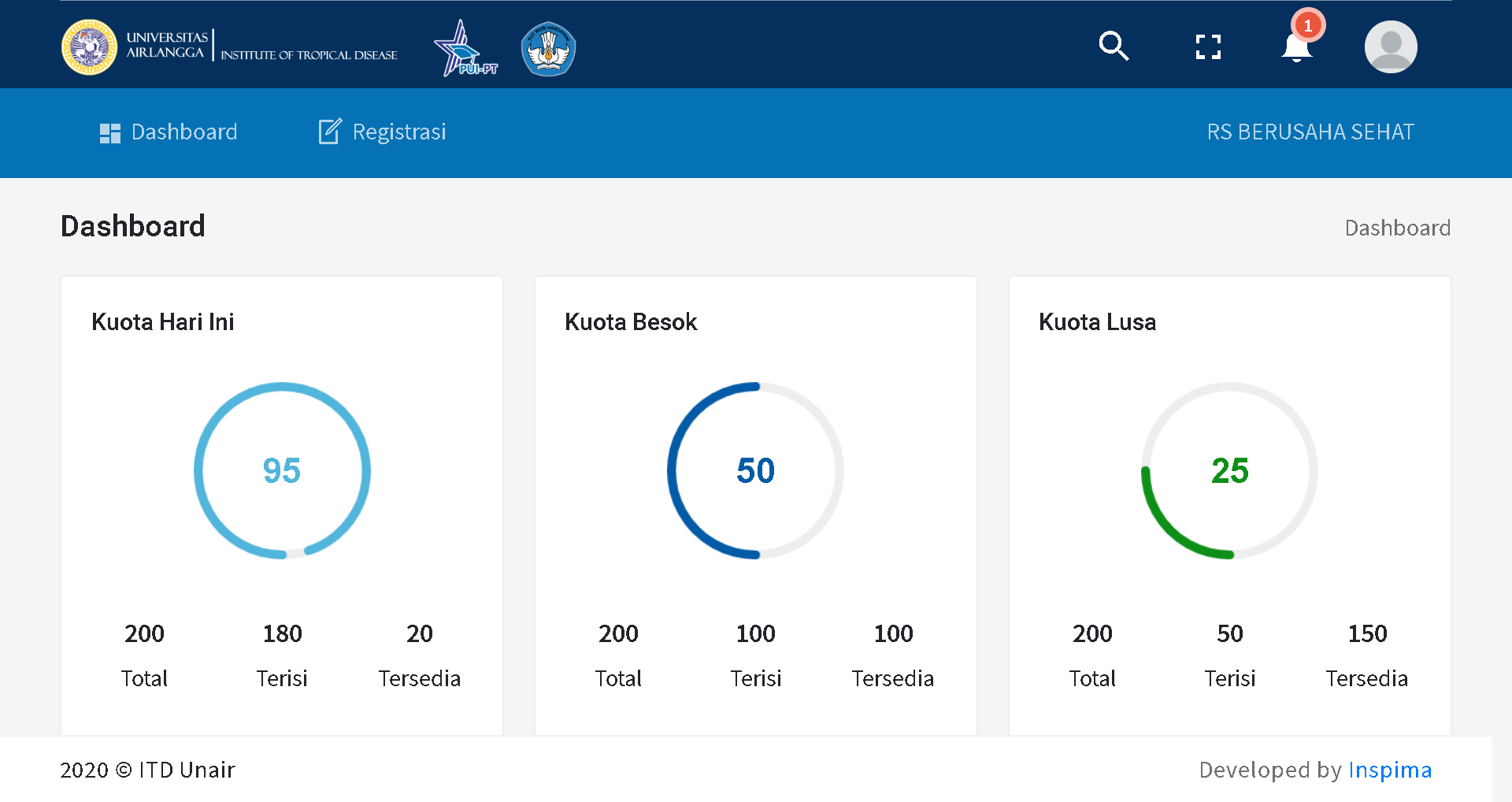Viewport: 1512px width, 802px height.
Task: Go to the Registrasi menu
Action: pyautogui.click(x=398, y=132)
